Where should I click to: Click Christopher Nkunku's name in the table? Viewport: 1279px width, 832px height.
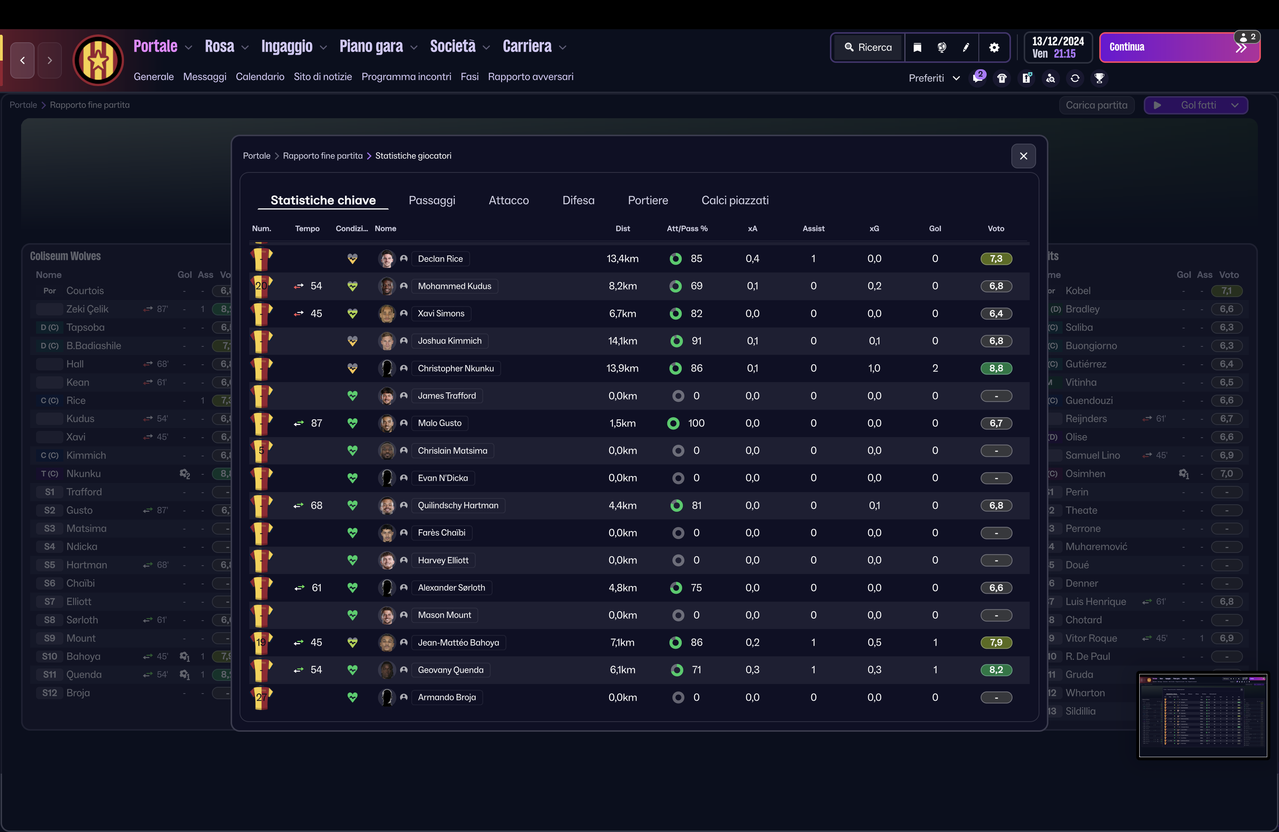pyautogui.click(x=456, y=368)
